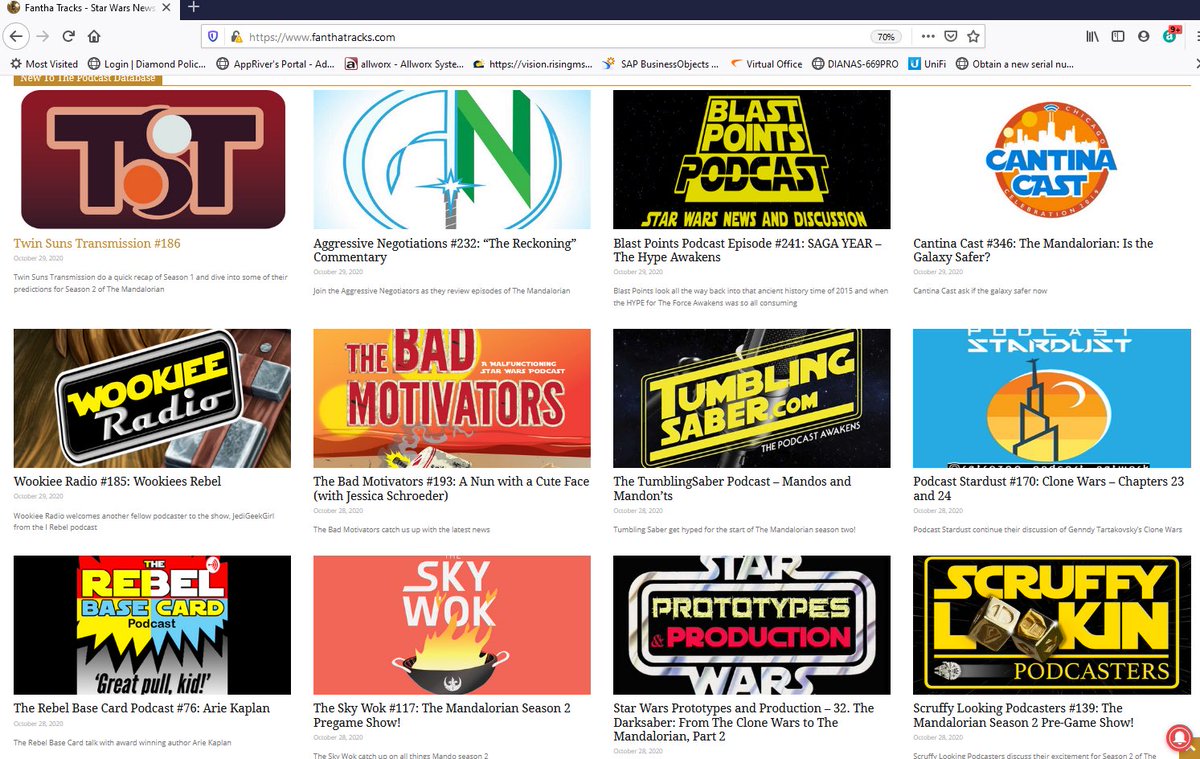The image size is (1200, 759).
Task: Open the Scruffy Lookin Podcasters thumbnail
Action: point(1052,625)
